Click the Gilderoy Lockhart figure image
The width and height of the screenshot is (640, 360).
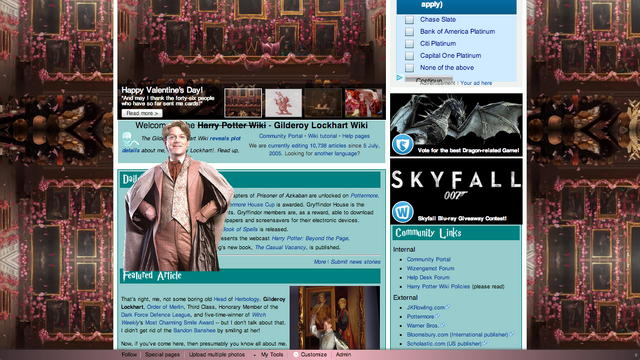tap(178, 196)
